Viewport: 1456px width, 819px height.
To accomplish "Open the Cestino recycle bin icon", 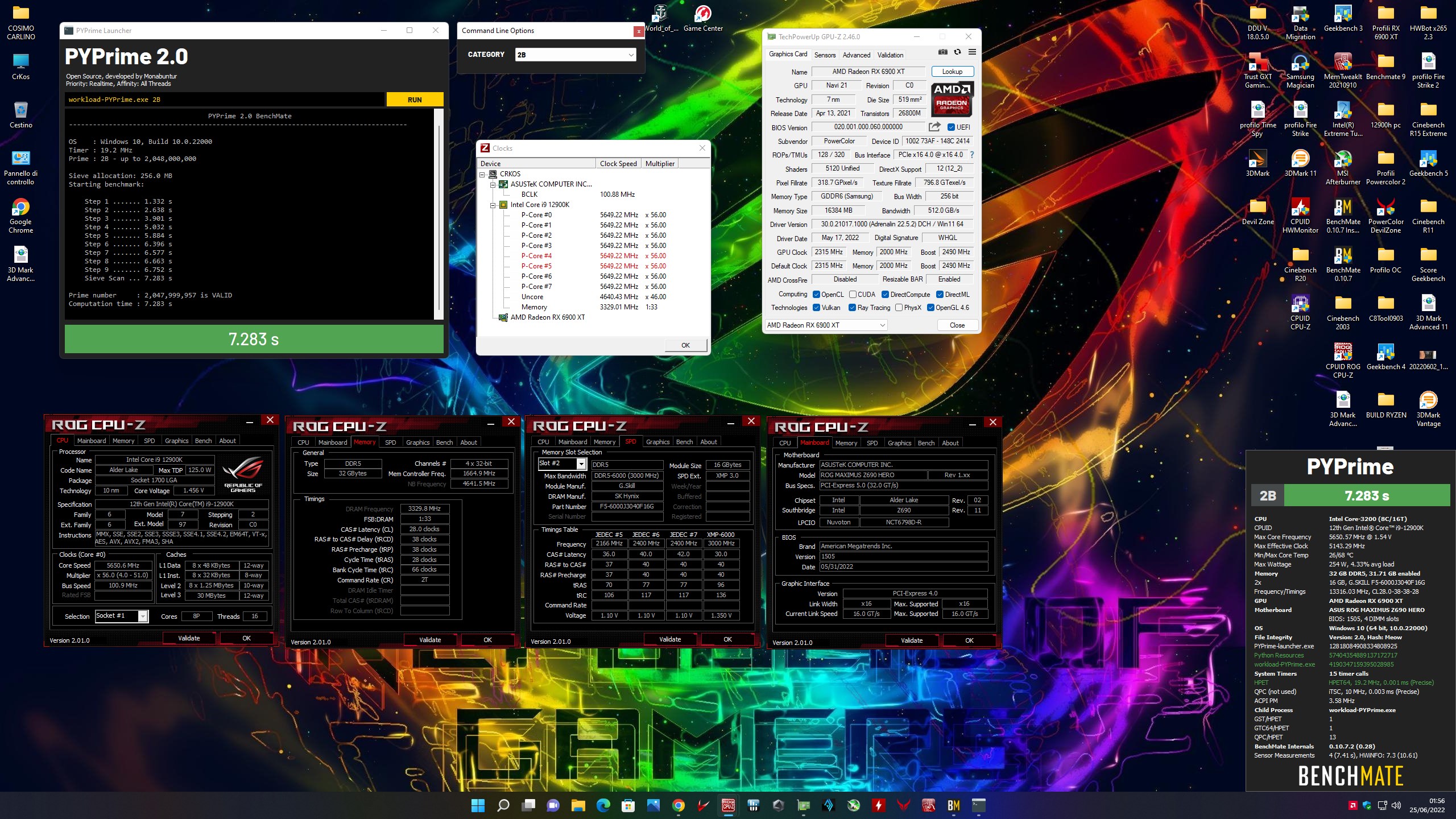I will (20, 115).
